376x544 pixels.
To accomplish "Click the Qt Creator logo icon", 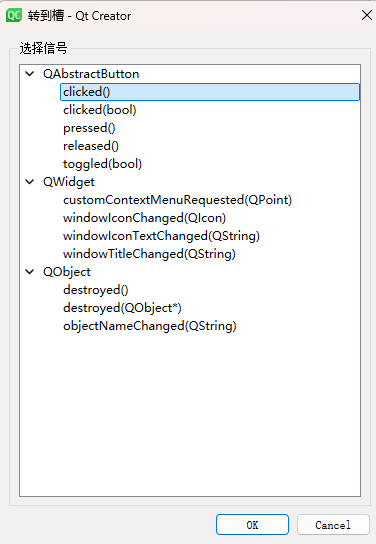I will (14, 16).
